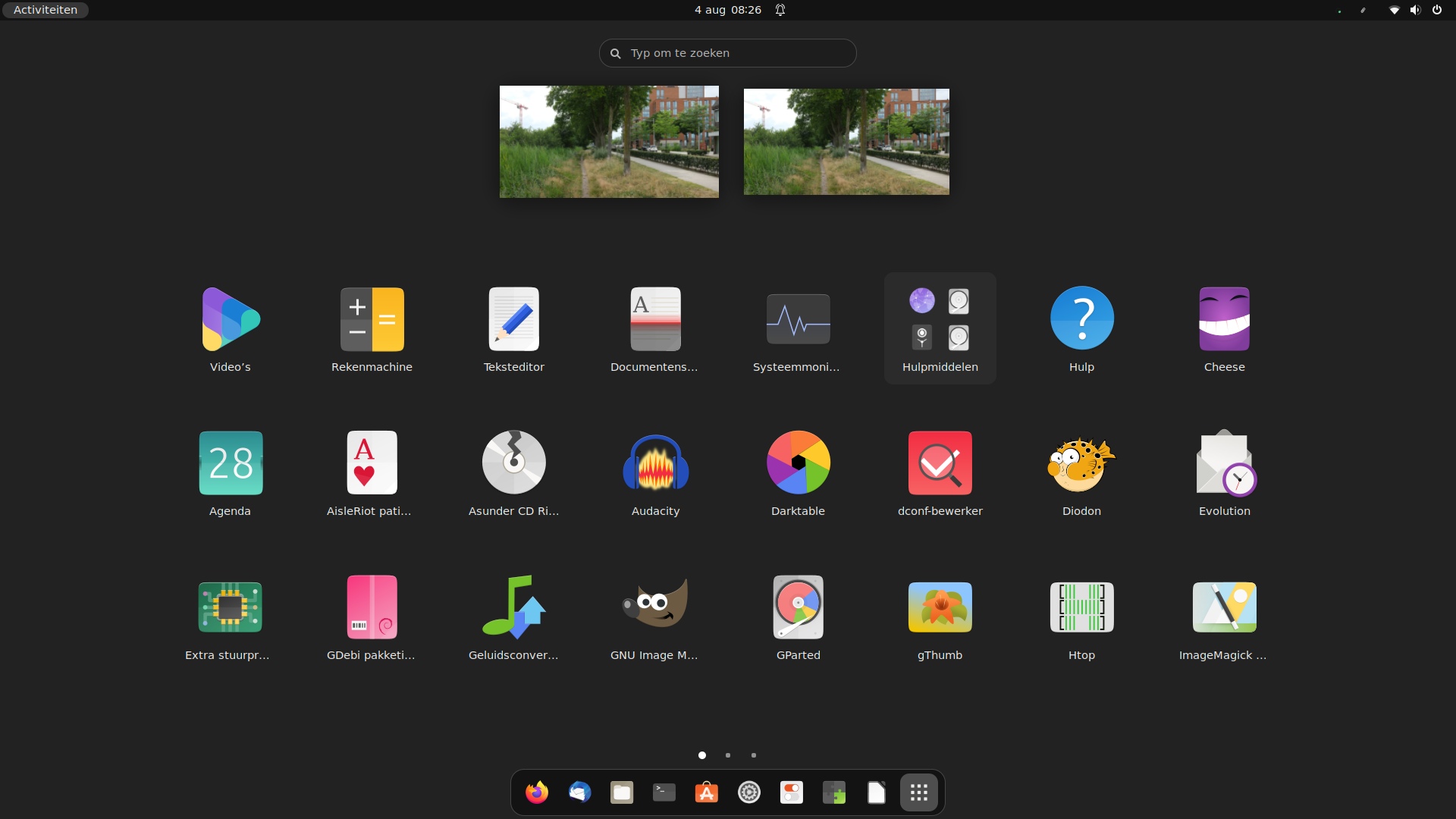Open GParted partition editor
This screenshot has width=1456, height=819.
click(x=798, y=607)
